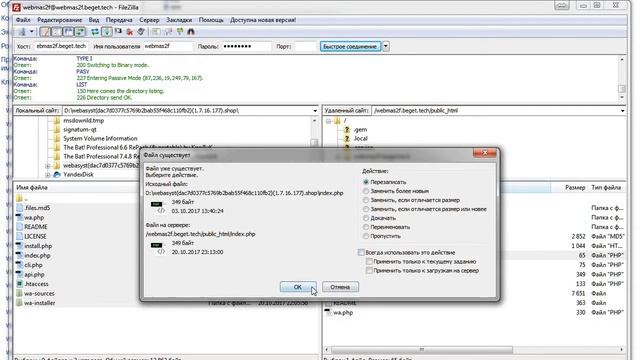Click wa.php file icon in remote list
The image size is (640, 360).
328,312
